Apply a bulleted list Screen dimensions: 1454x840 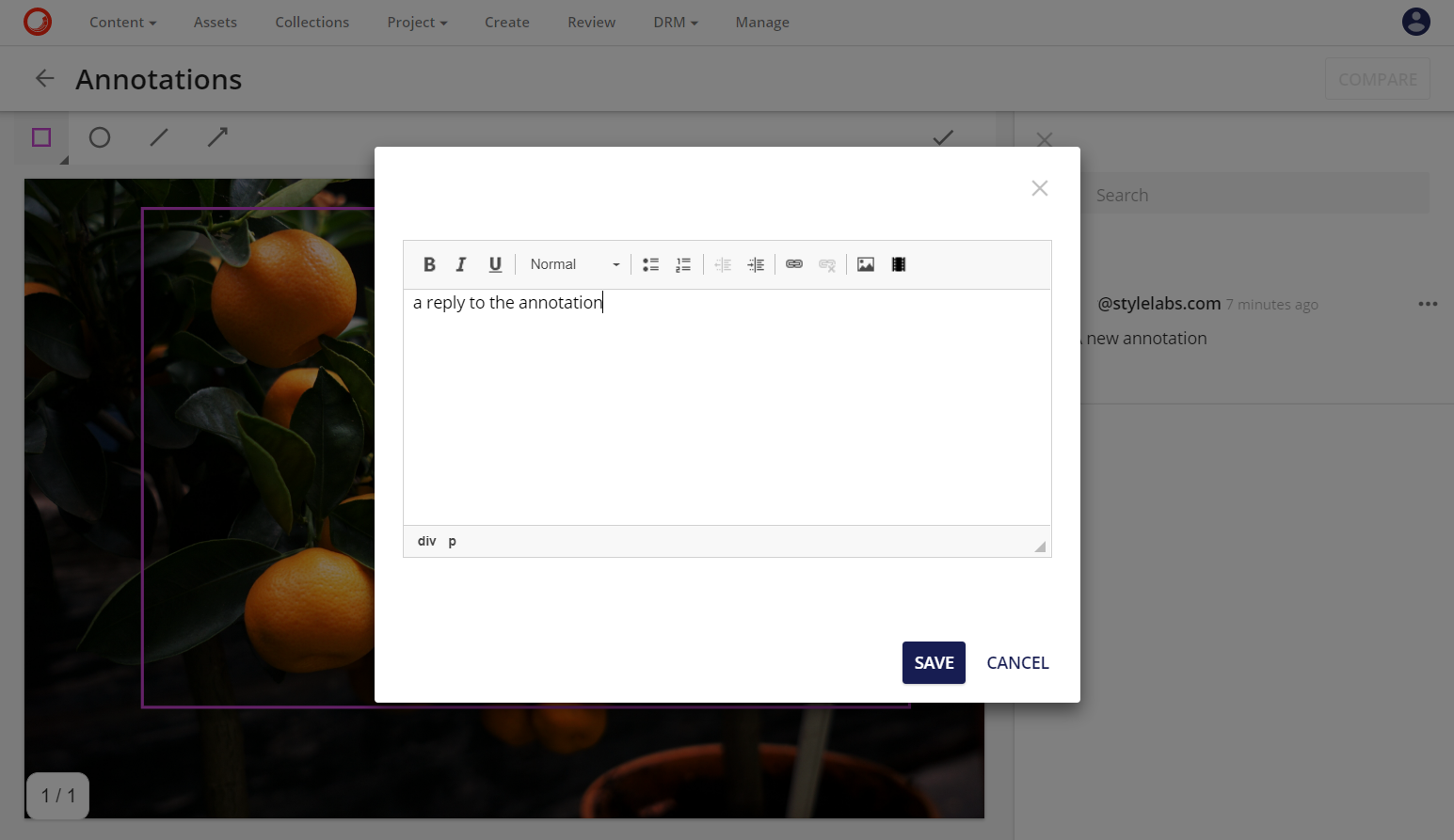649,264
